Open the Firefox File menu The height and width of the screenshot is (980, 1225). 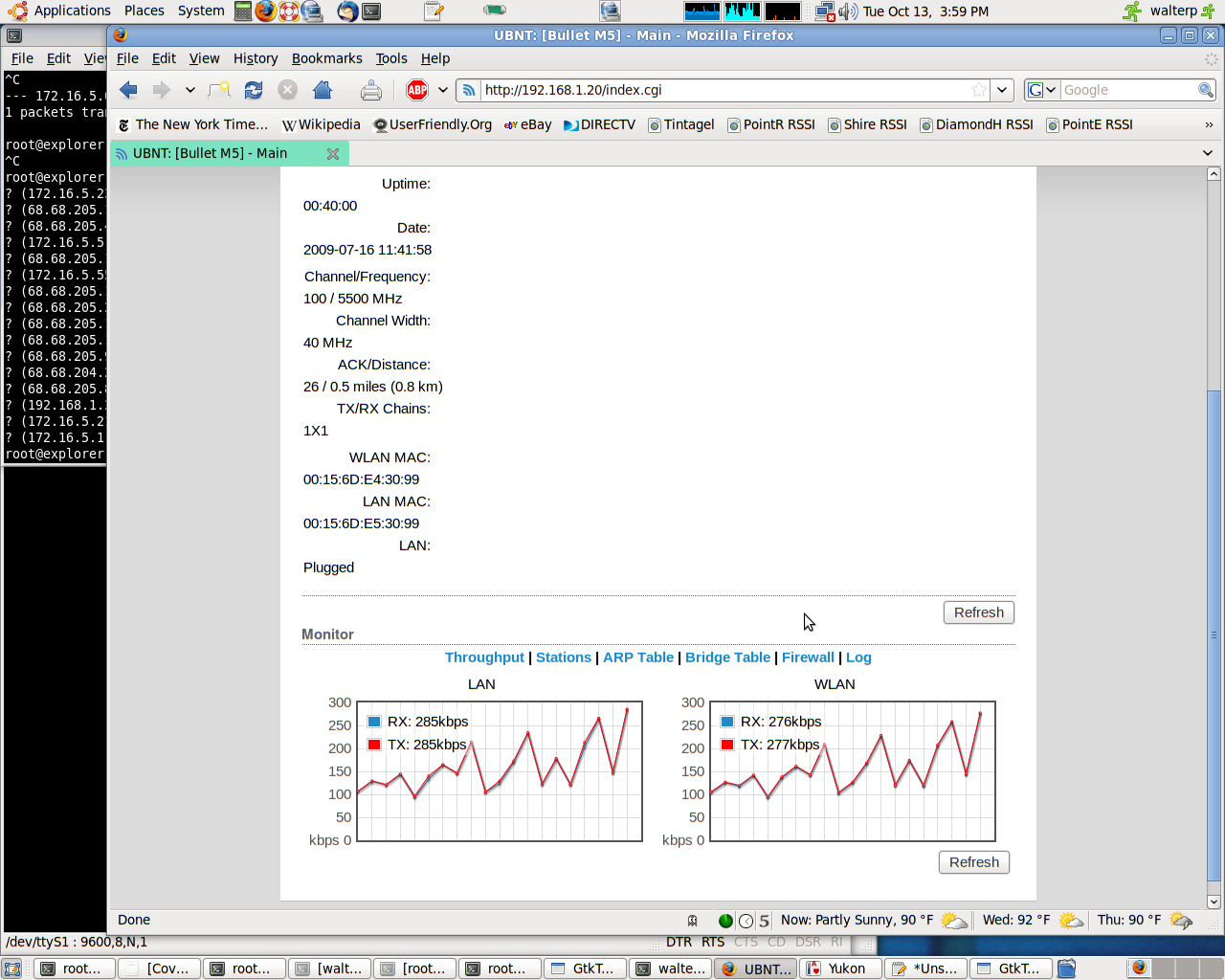[x=127, y=58]
